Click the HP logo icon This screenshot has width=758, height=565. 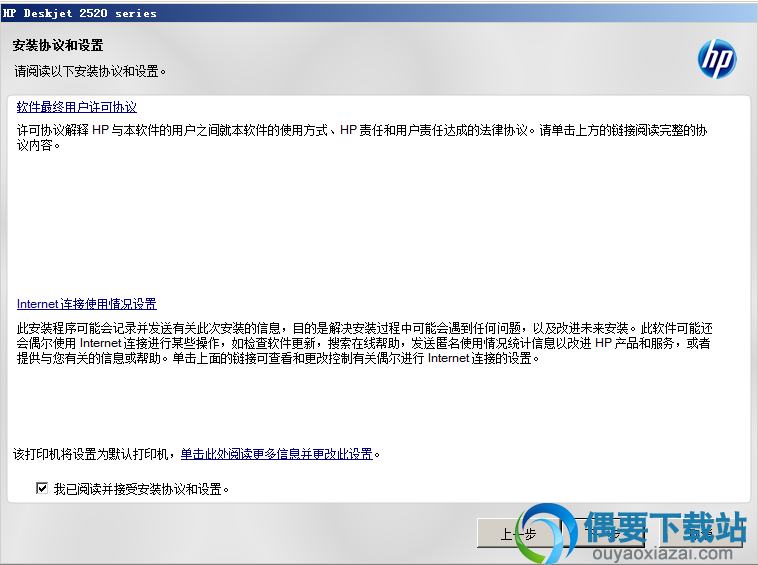tap(717, 59)
